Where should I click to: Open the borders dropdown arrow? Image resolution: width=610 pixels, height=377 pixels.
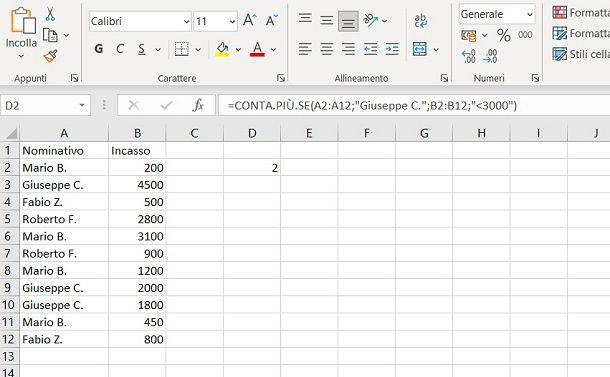[x=198, y=49]
